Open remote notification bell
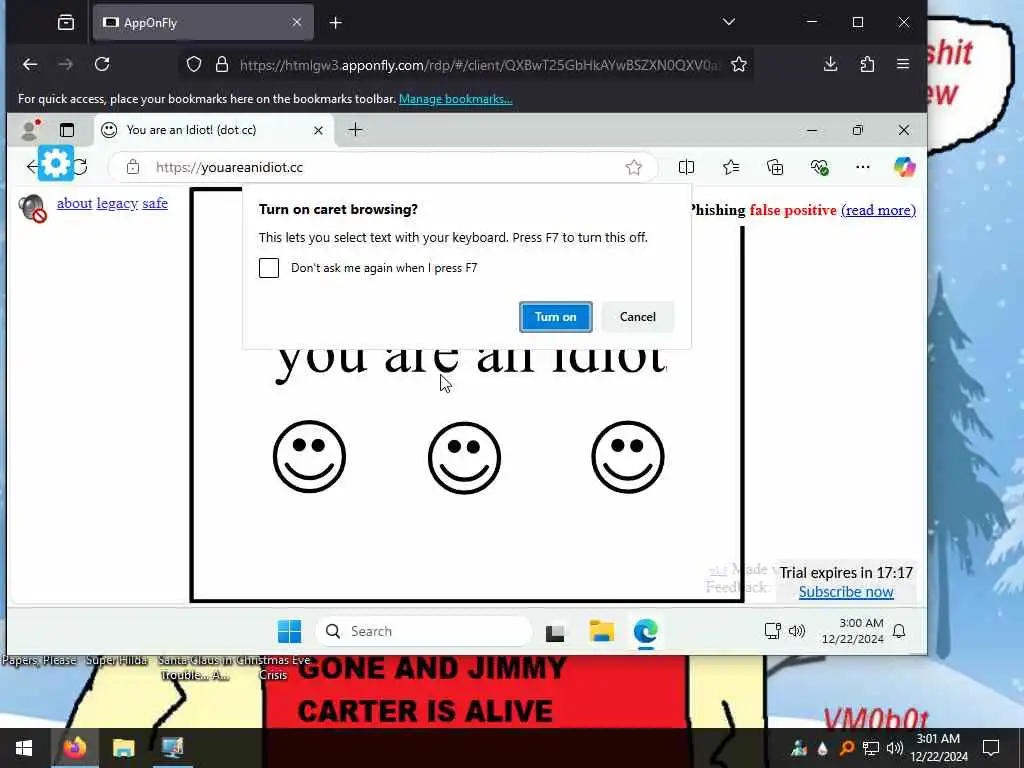 899,631
